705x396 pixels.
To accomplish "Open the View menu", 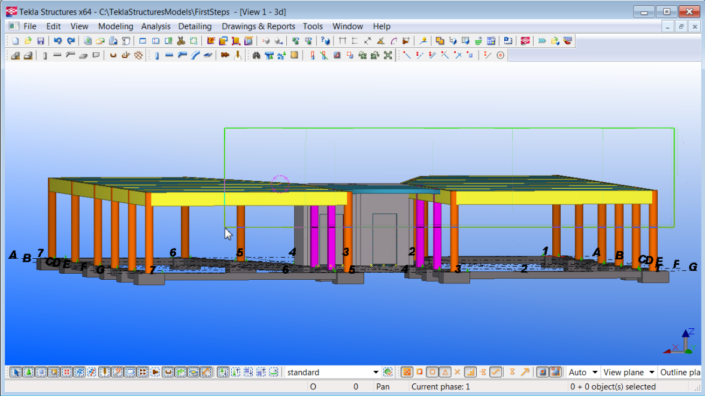I will (x=79, y=26).
